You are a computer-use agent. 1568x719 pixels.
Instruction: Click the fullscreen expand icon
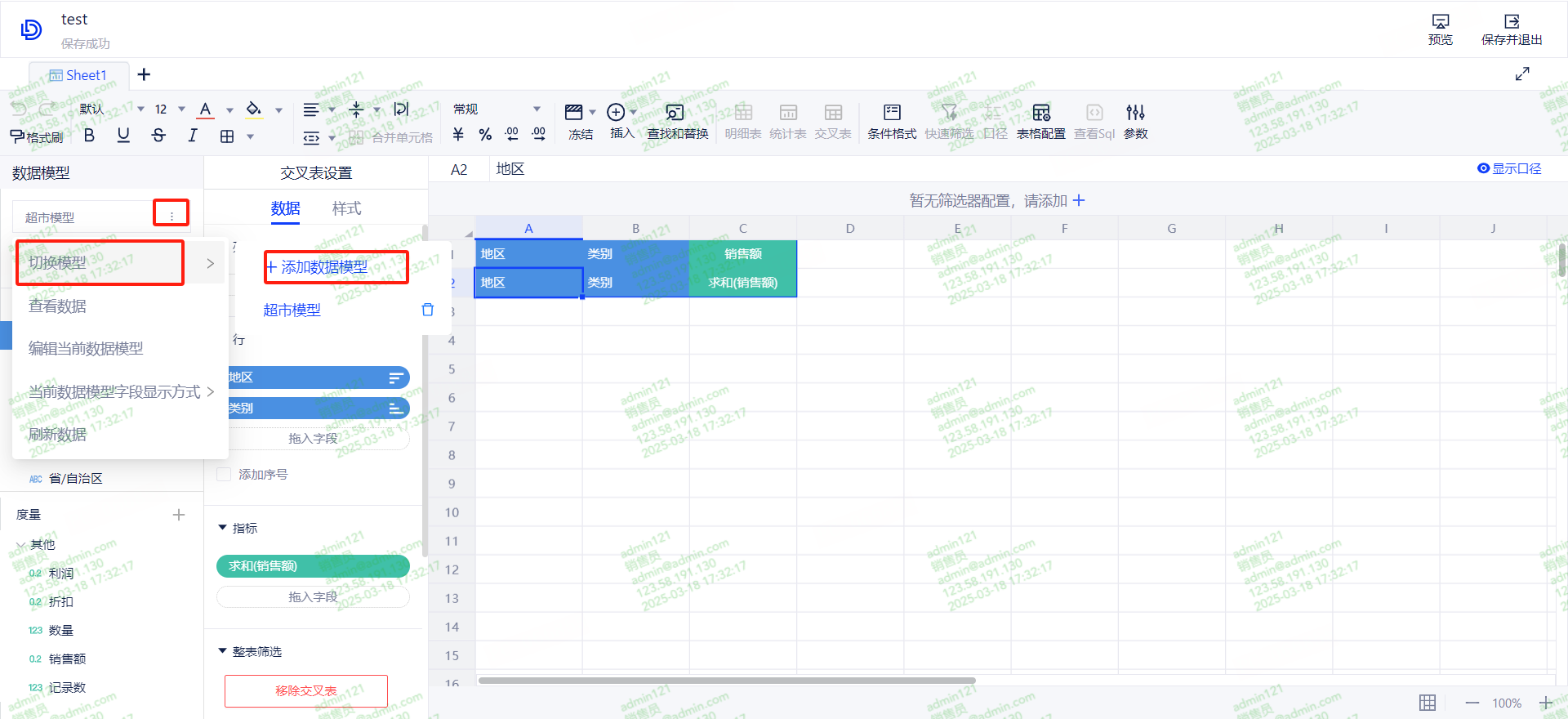(1522, 74)
